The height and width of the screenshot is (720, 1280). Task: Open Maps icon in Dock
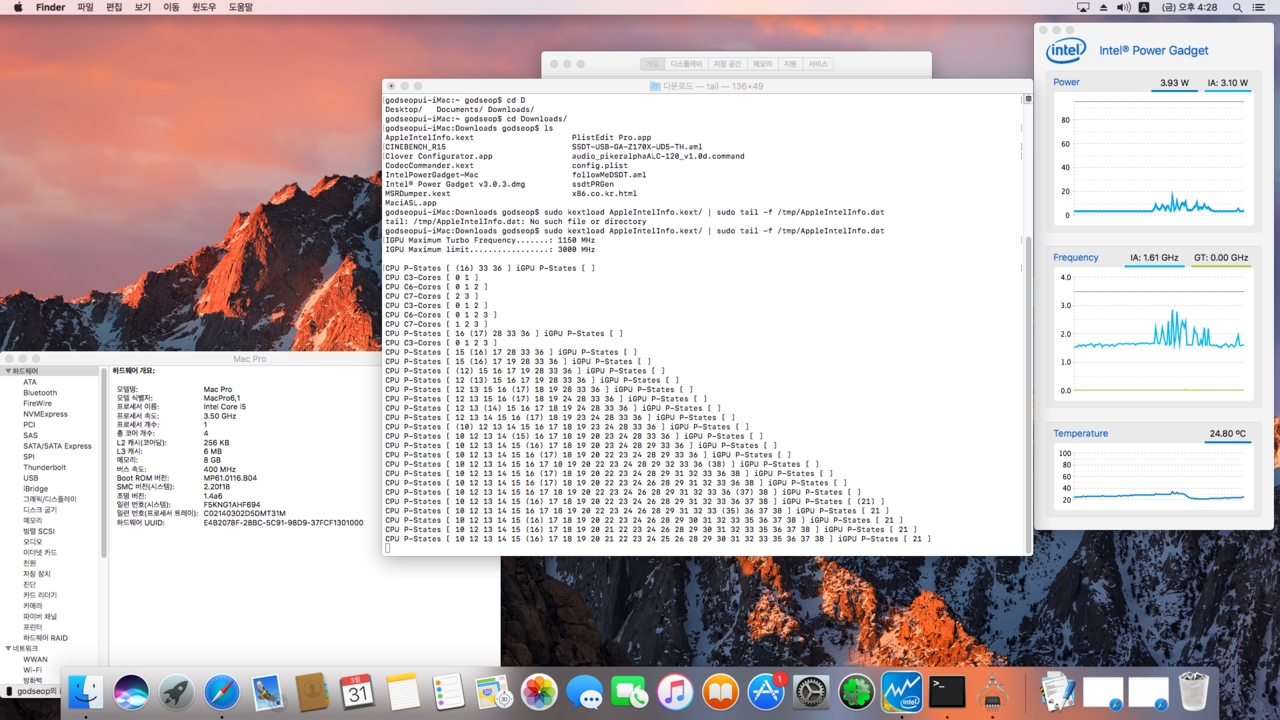pos(493,692)
